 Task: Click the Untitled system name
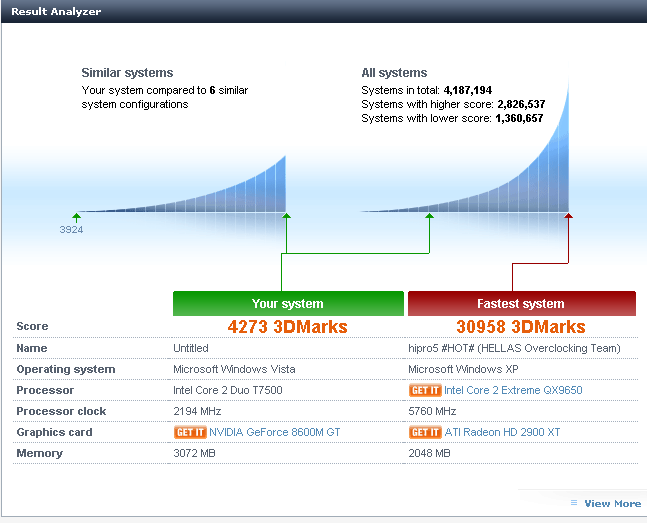pyautogui.click(x=191, y=348)
